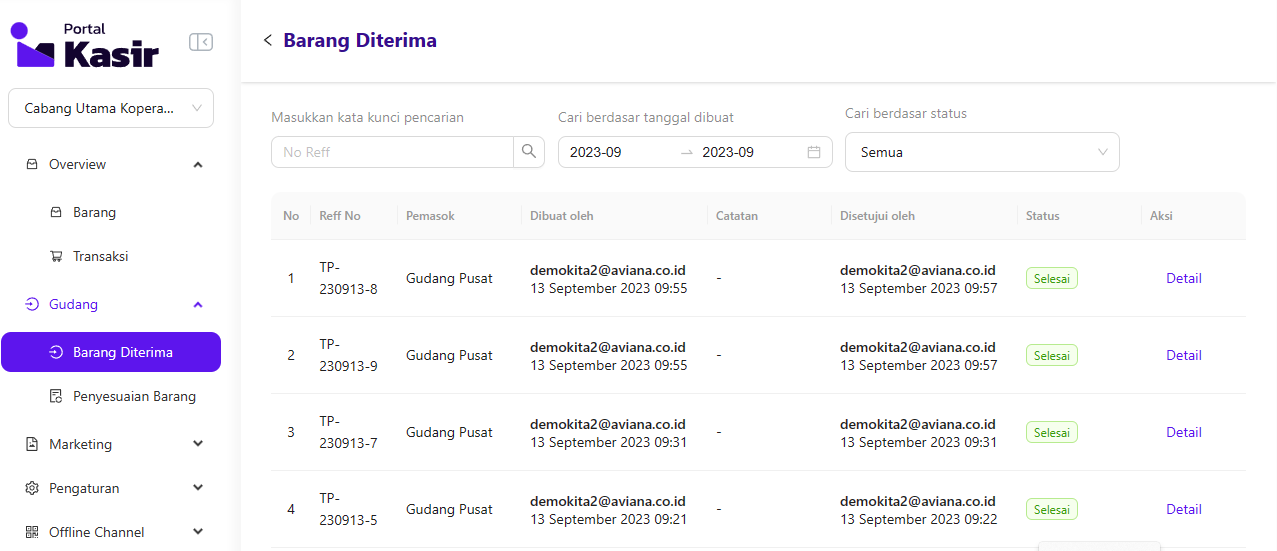
Task: Open the Semua status filter dropdown
Action: point(982,152)
